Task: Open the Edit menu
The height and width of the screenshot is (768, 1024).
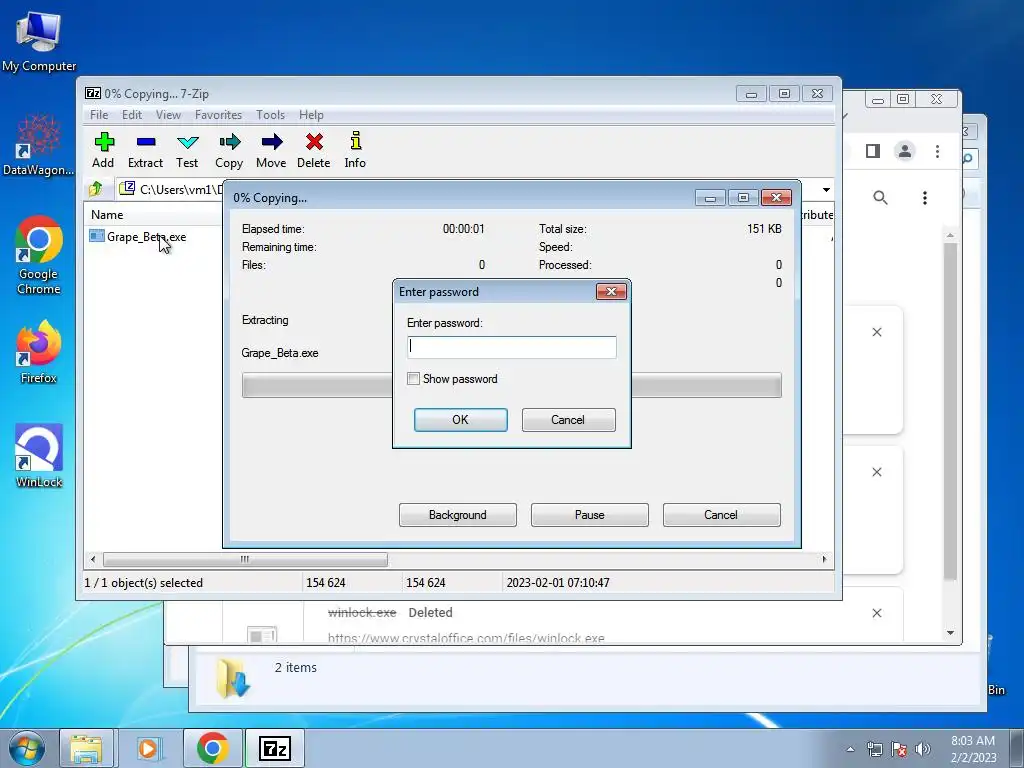Action: (132, 115)
